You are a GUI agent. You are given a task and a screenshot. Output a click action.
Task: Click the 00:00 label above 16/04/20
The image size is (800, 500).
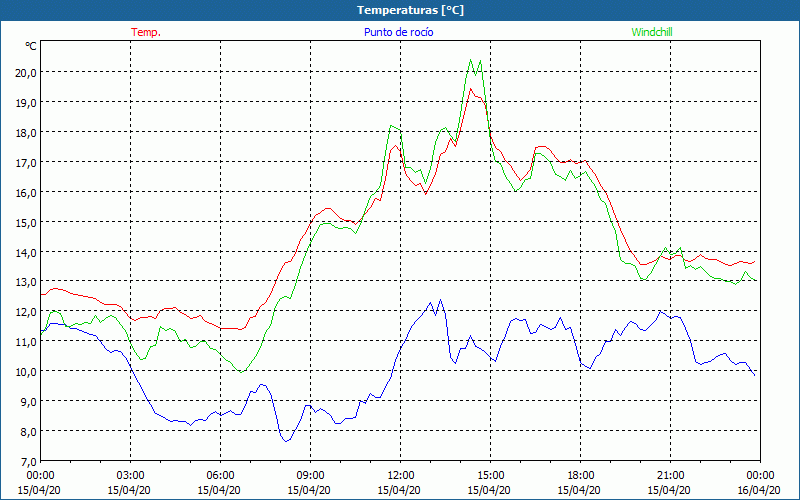(760, 476)
